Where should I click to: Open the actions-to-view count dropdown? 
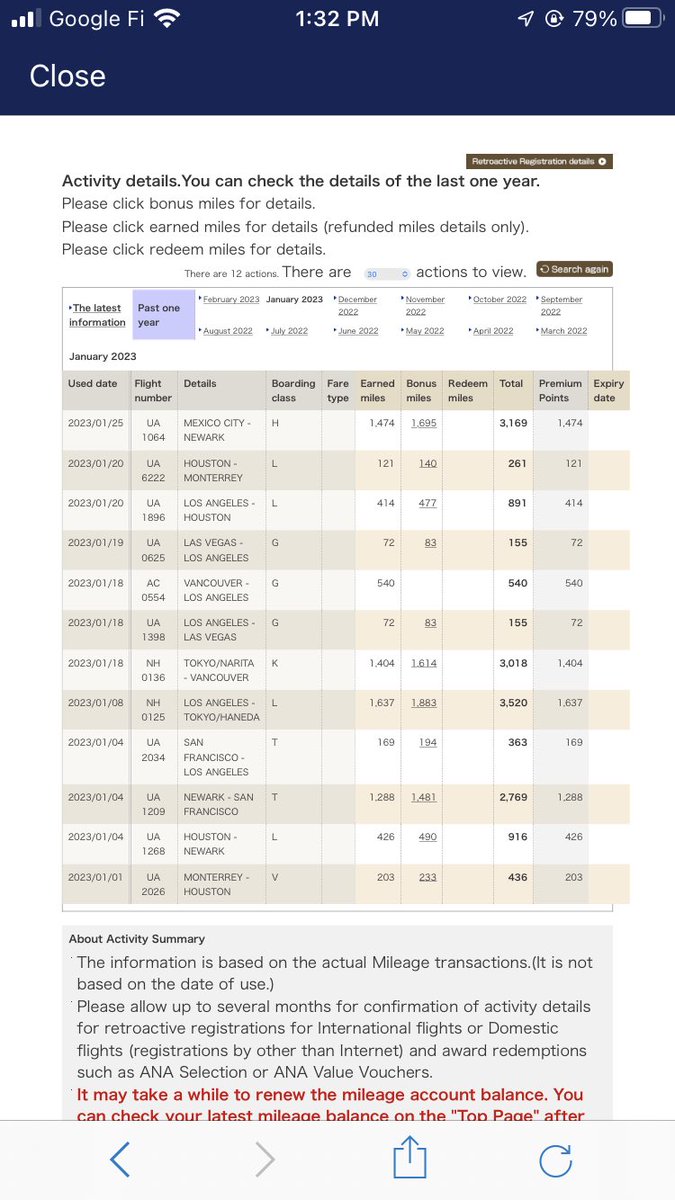[387, 273]
